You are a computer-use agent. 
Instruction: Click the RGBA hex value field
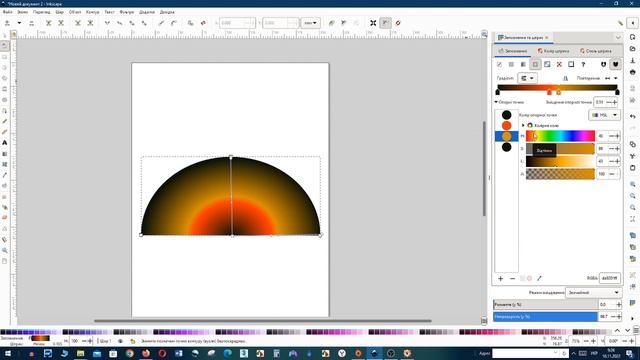[610, 278]
